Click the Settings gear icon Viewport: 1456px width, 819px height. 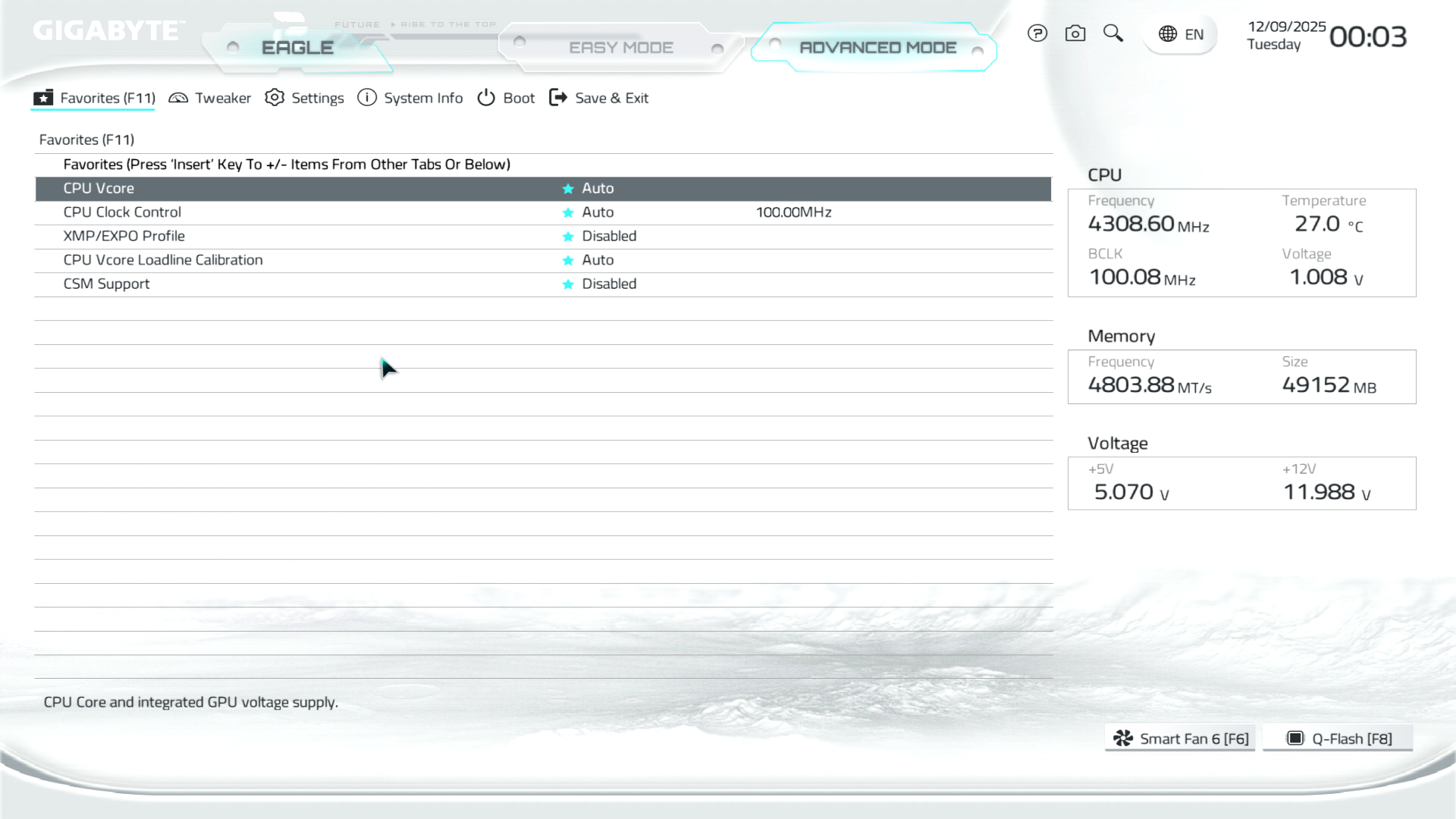[275, 98]
